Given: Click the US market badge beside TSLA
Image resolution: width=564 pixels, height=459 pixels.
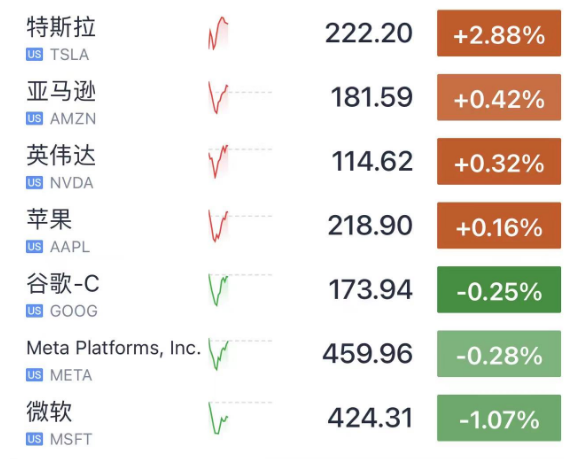Looking at the screenshot, I should pyautogui.click(x=35, y=54).
